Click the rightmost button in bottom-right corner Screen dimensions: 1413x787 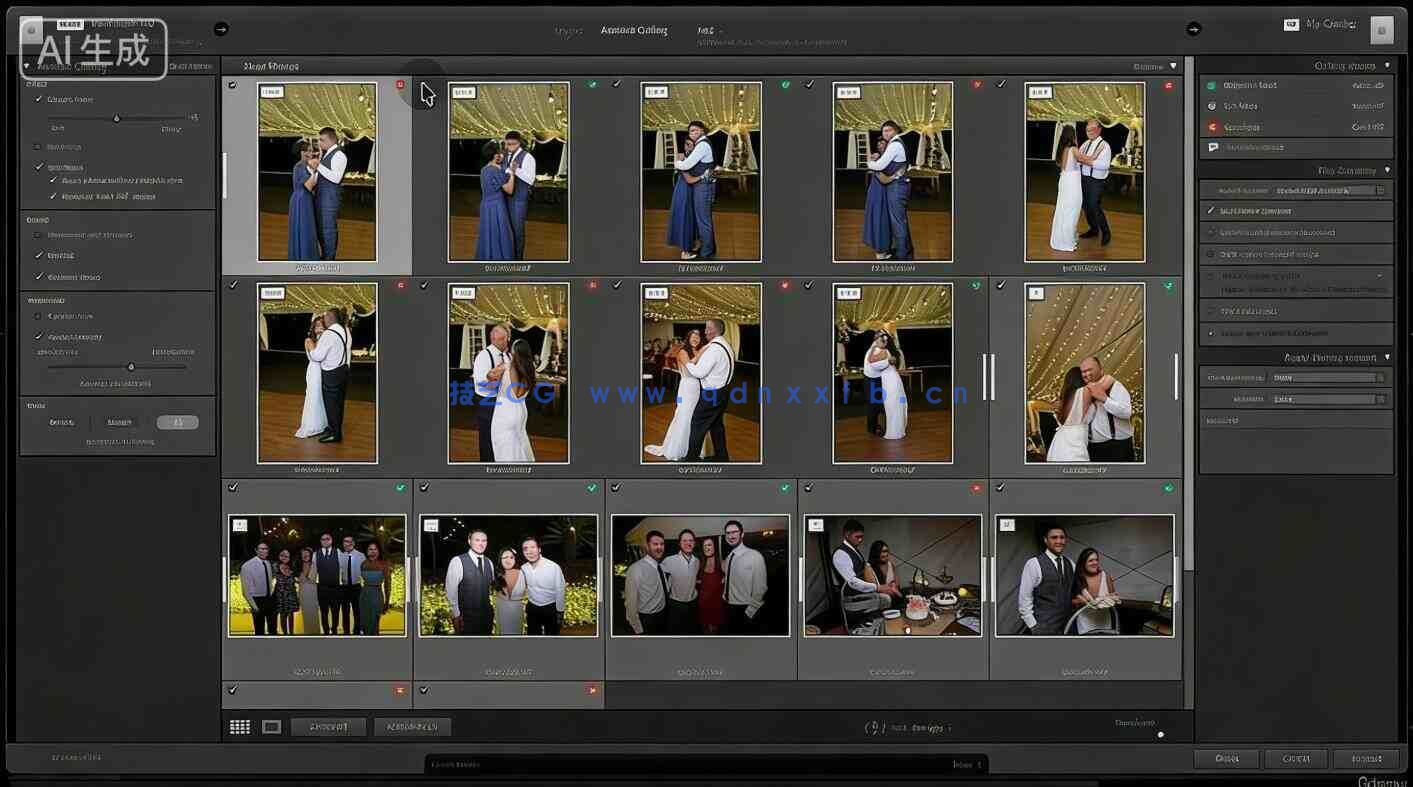pyautogui.click(x=1366, y=758)
